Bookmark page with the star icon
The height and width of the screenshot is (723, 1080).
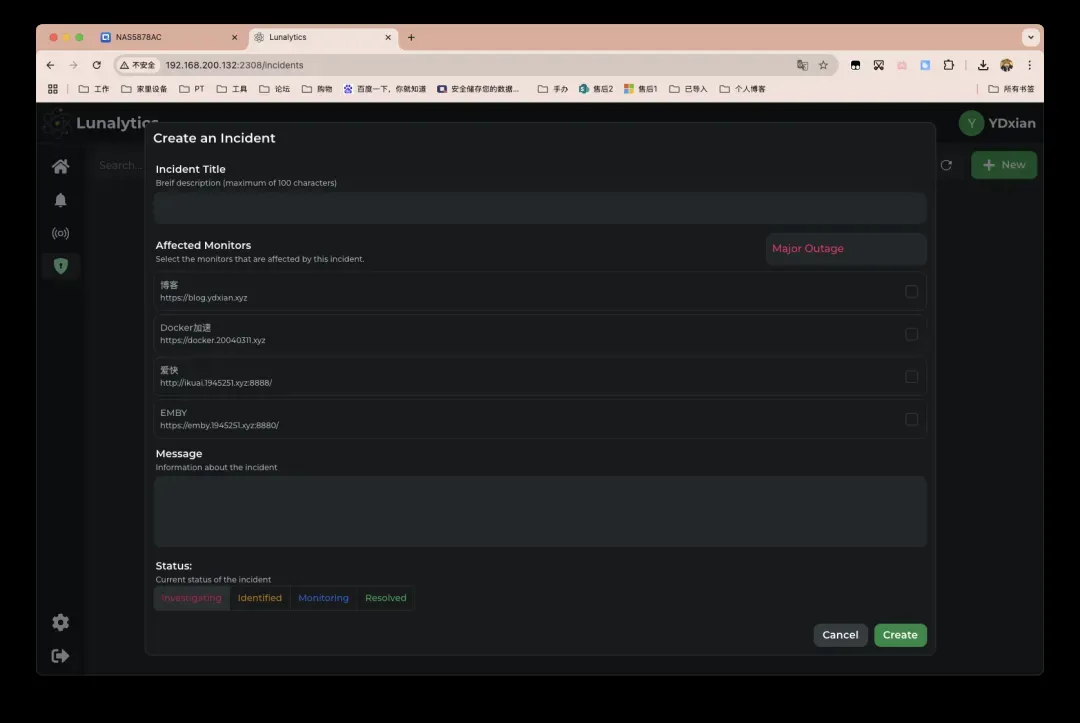coord(823,65)
